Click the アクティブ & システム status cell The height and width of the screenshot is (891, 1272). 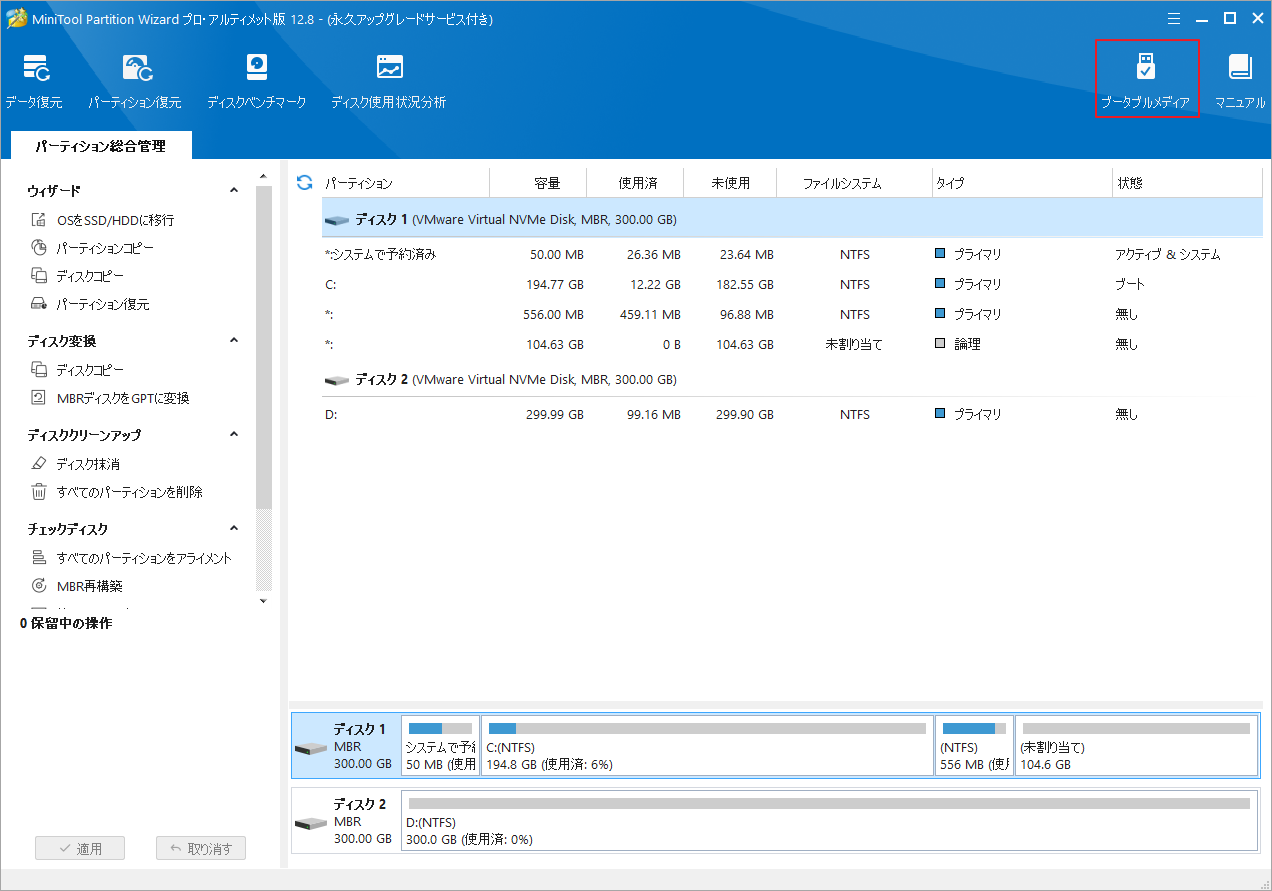point(1168,255)
